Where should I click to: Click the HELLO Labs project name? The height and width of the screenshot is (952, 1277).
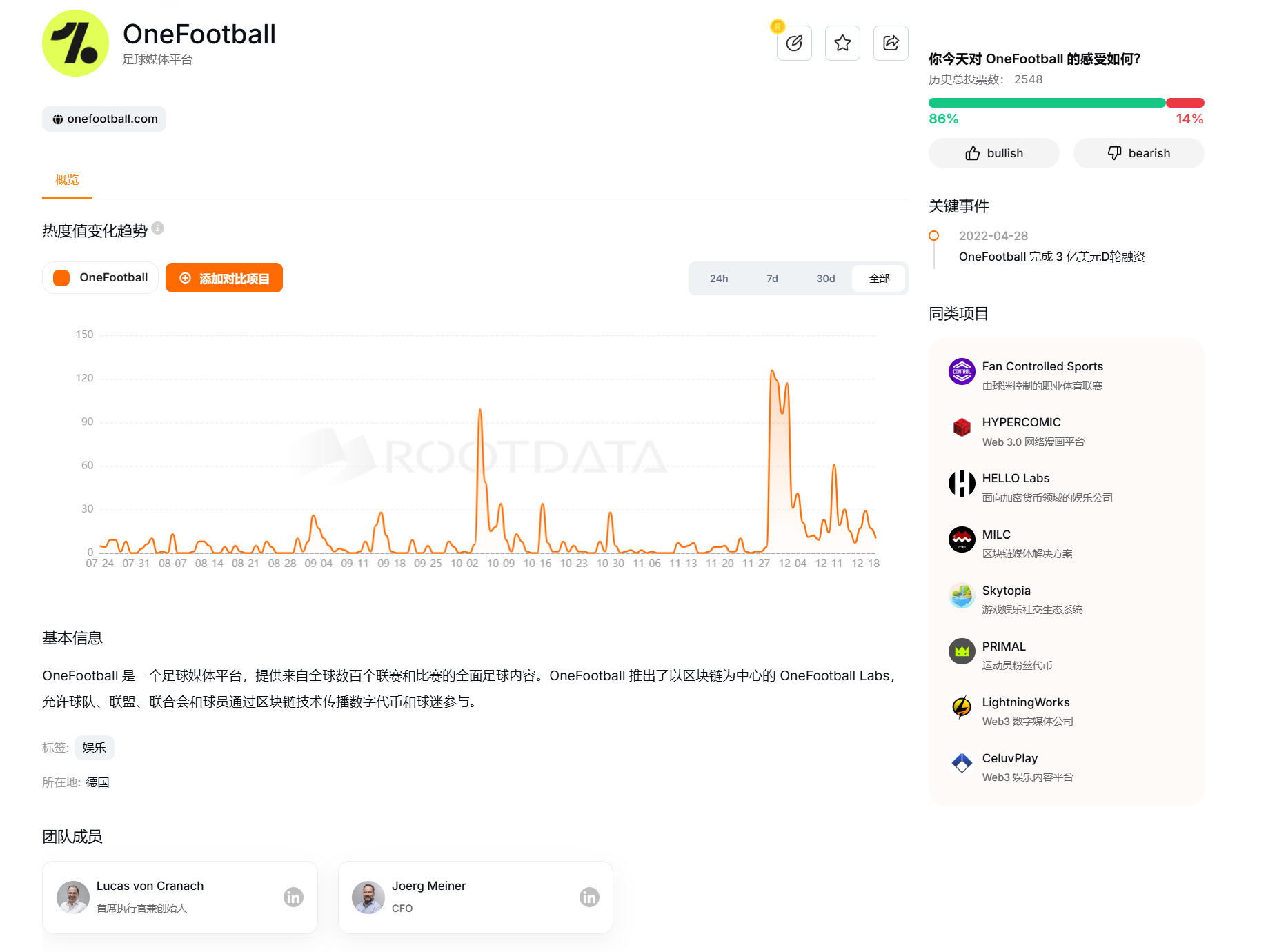[x=1016, y=478]
